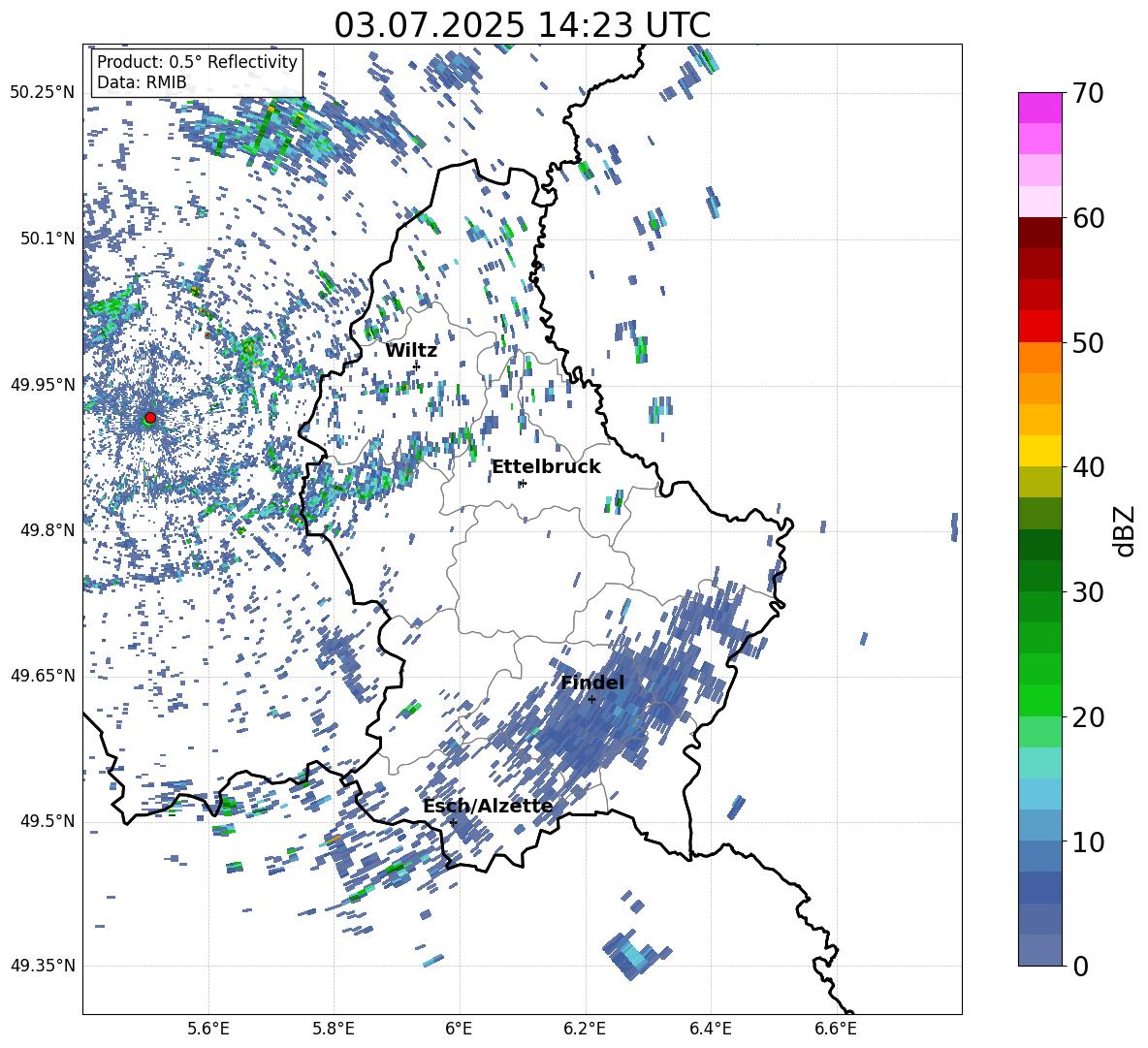Image resolution: width=1148 pixels, height=1048 pixels.
Task: Click the 50.1°N latitude tick label
Action: point(48,238)
